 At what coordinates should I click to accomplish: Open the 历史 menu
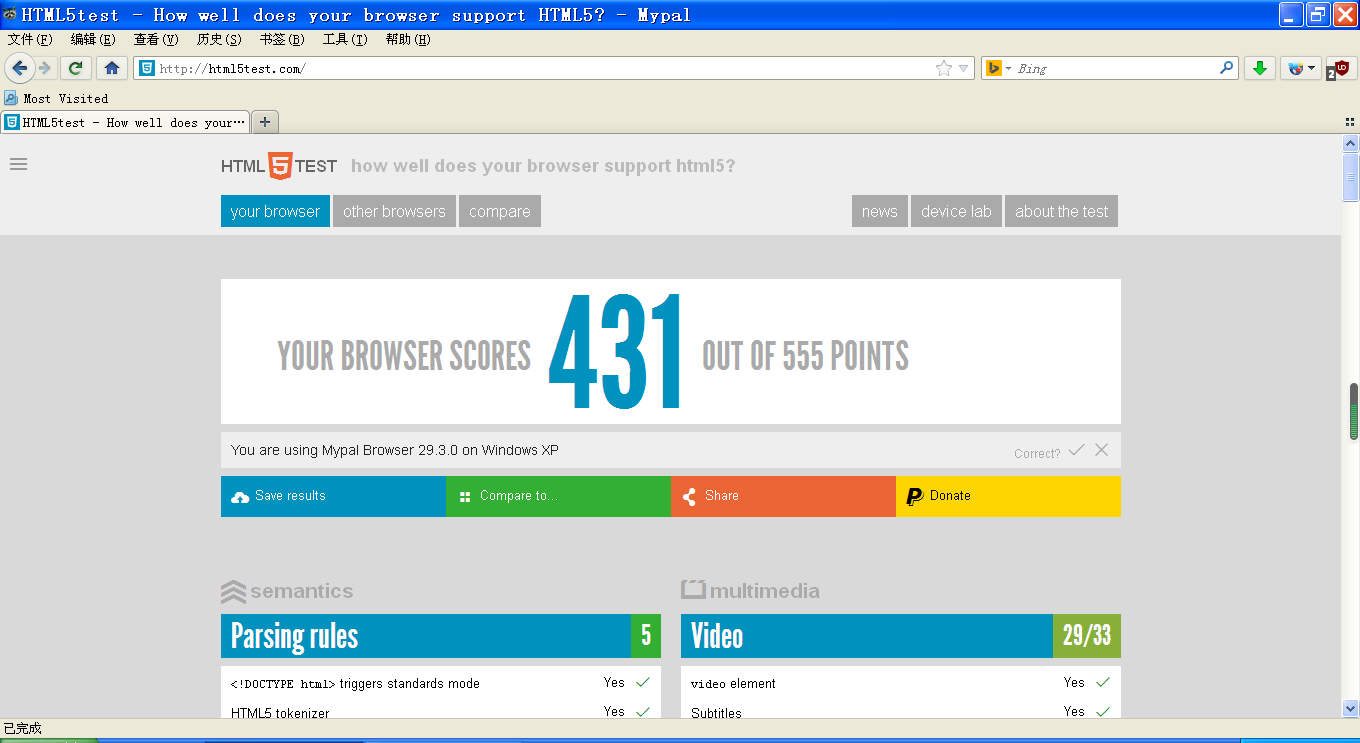coord(219,39)
